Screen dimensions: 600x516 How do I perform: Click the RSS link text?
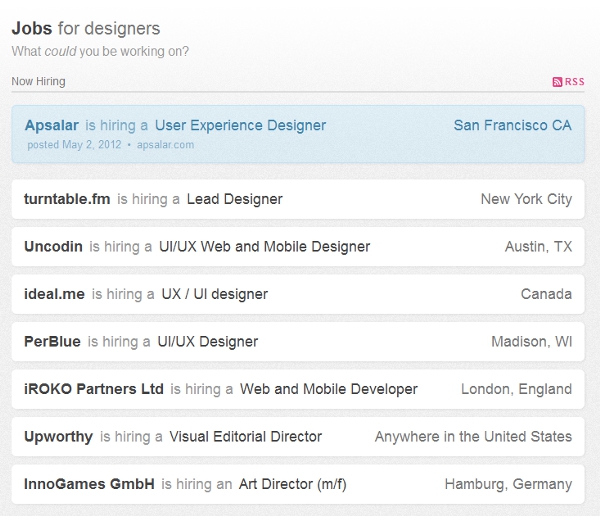(x=574, y=82)
